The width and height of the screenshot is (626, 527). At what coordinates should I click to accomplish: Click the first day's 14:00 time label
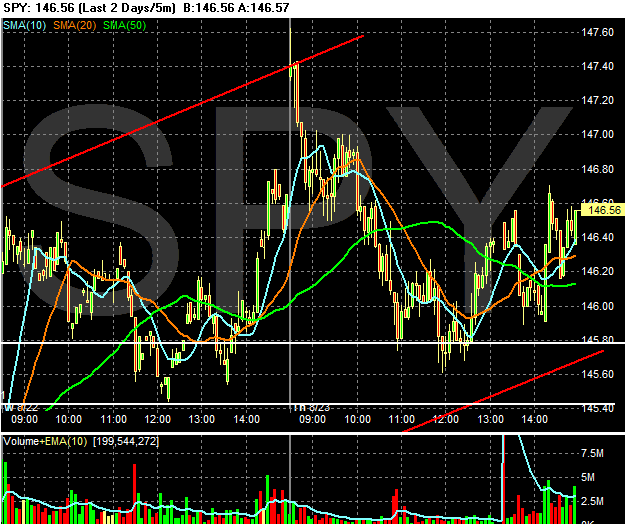click(x=247, y=420)
